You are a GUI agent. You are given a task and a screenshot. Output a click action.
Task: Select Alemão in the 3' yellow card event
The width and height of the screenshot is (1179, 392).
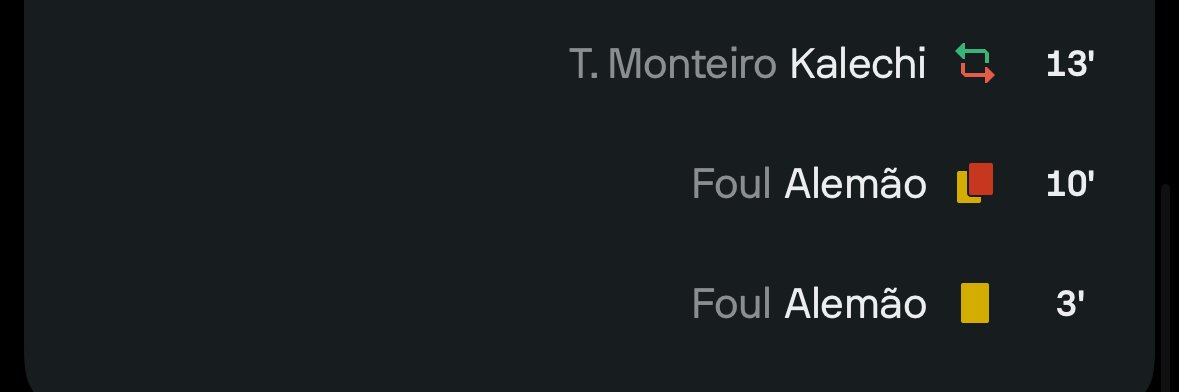(x=855, y=303)
